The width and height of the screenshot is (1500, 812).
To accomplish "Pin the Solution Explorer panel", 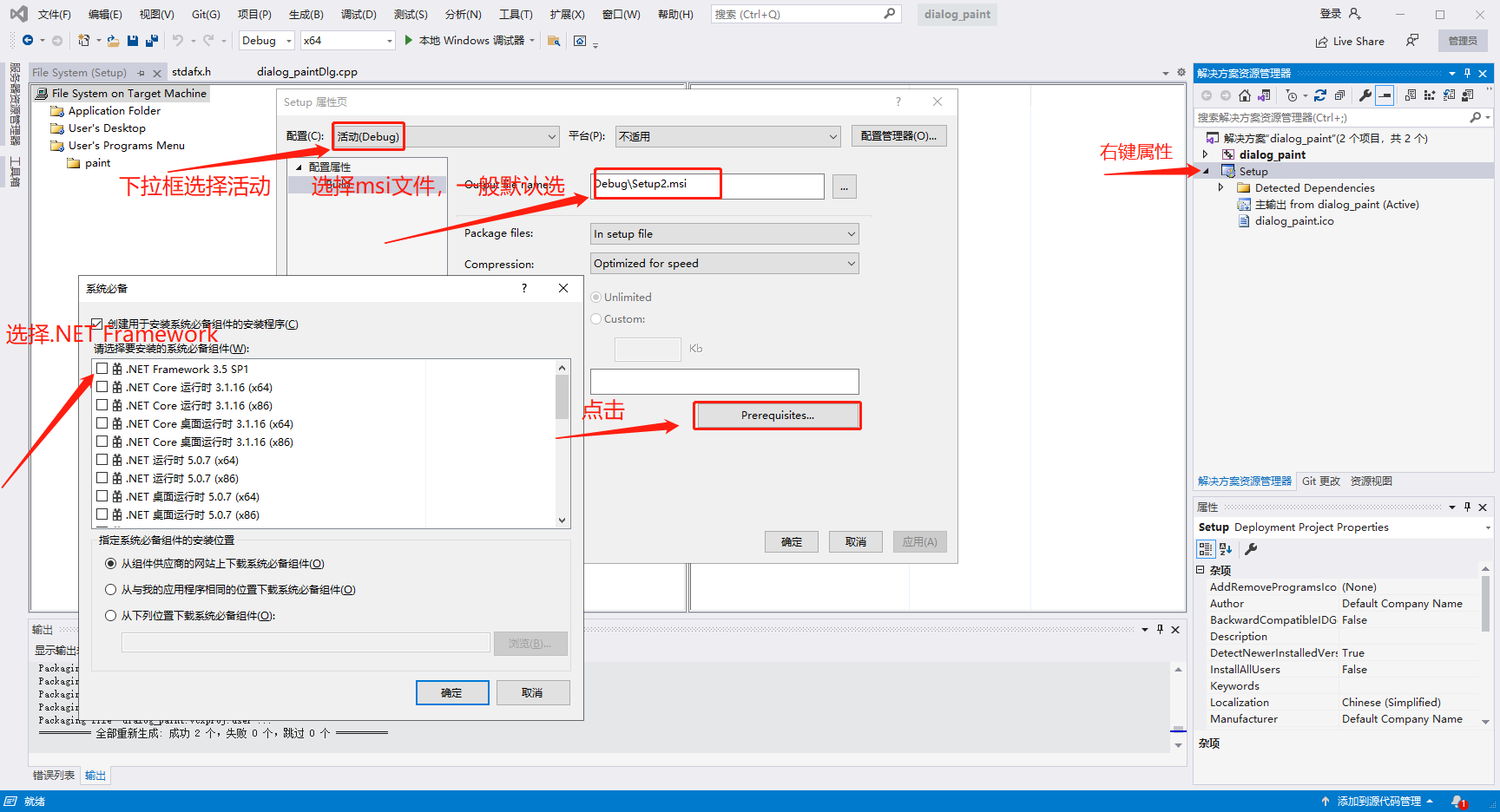I will (1468, 73).
